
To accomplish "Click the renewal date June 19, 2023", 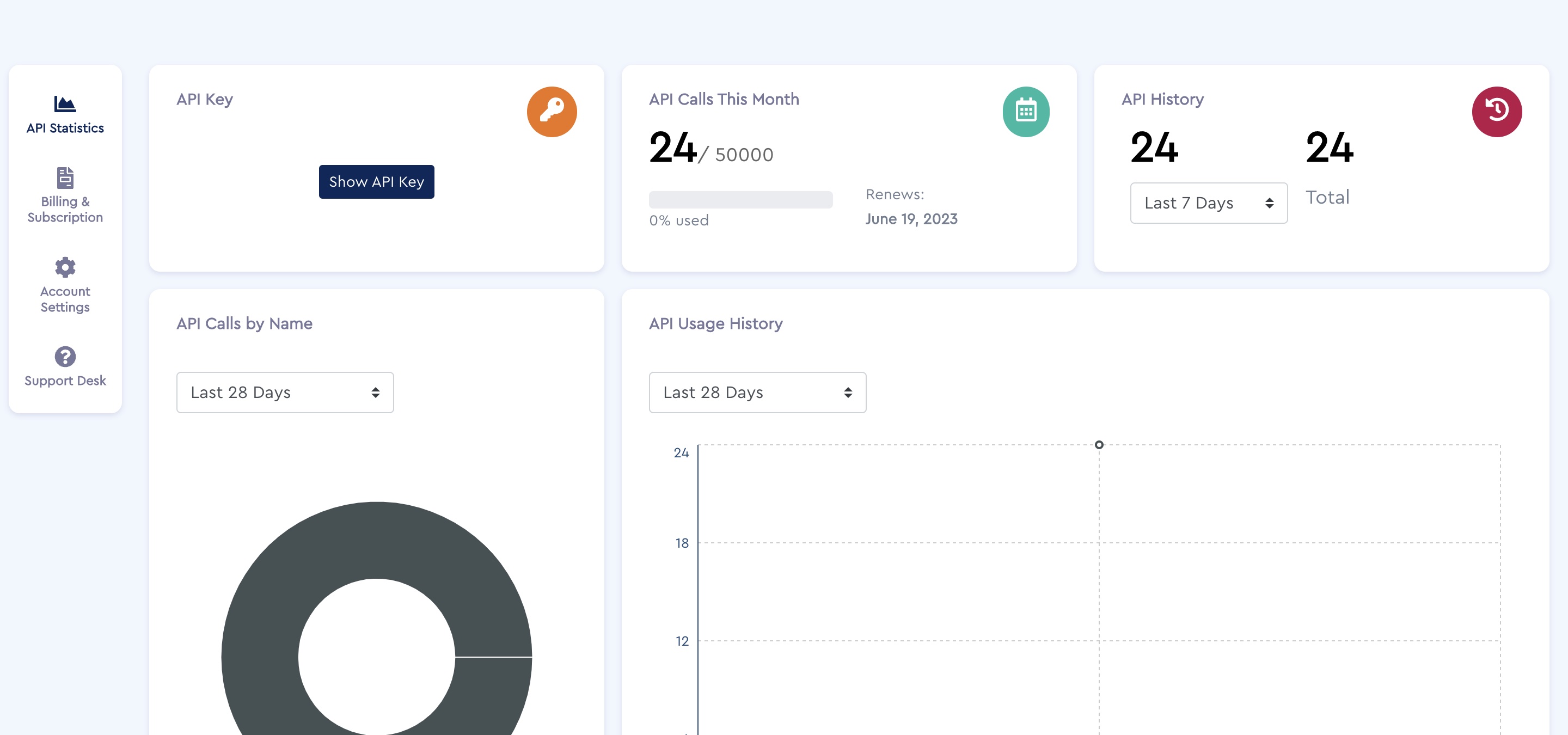I will click(911, 219).
